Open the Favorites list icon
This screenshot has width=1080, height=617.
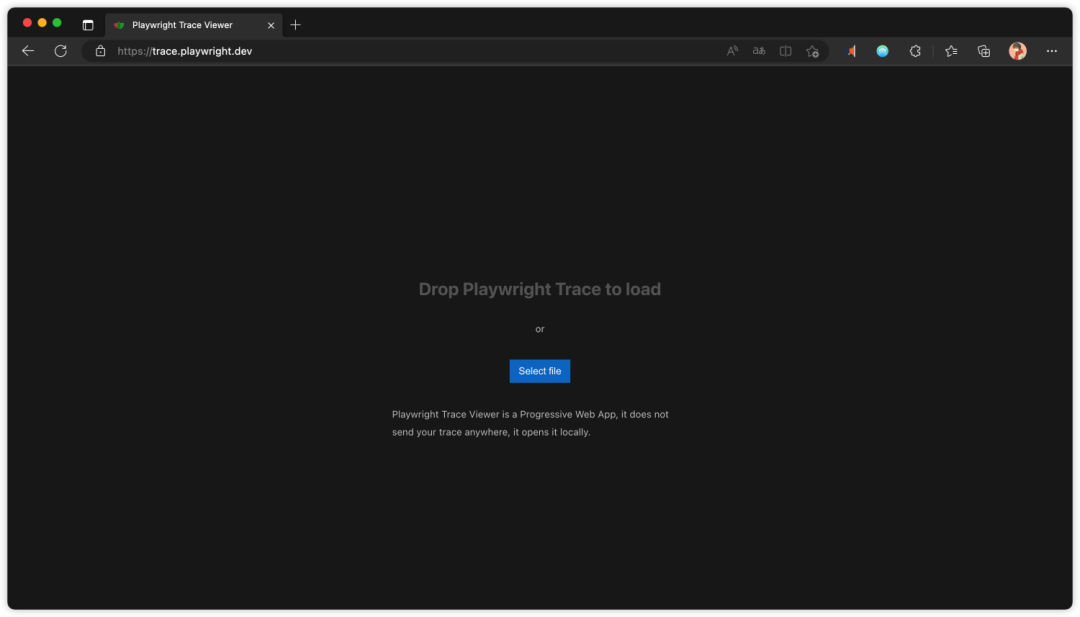(x=951, y=51)
